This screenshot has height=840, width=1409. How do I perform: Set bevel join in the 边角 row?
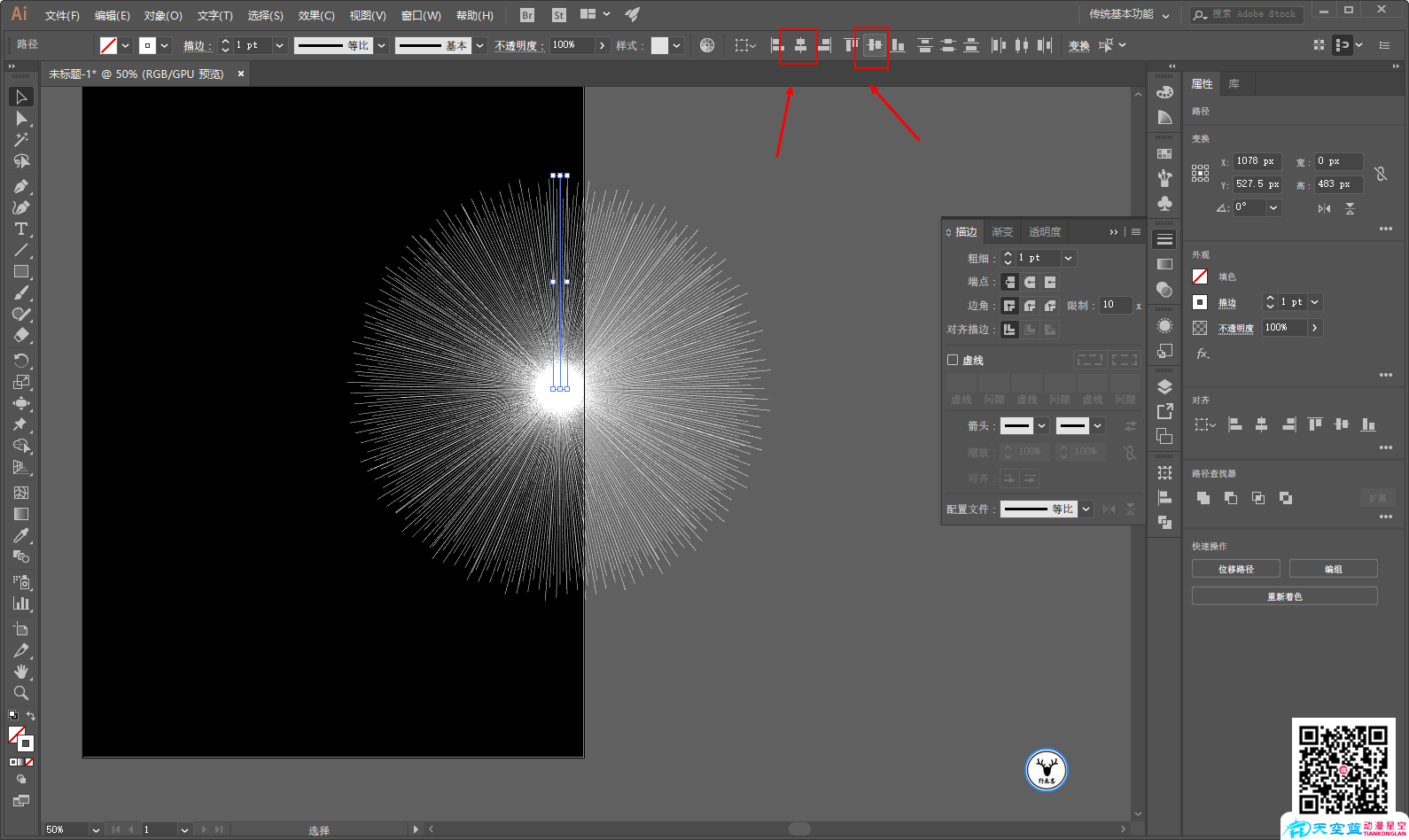point(1050,306)
